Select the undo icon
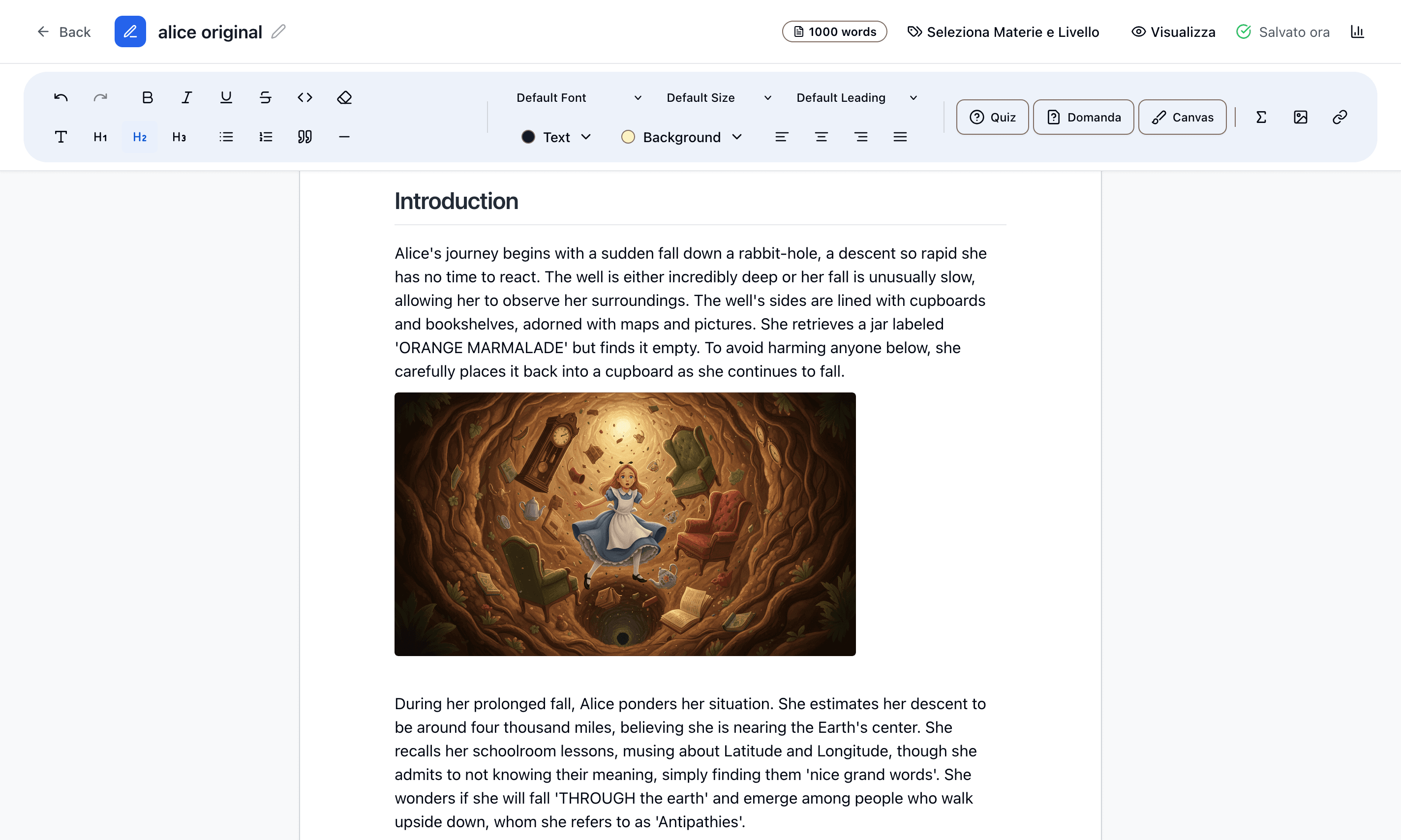Image resolution: width=1401 pixels, height=840 pixels. click(60, 97)
